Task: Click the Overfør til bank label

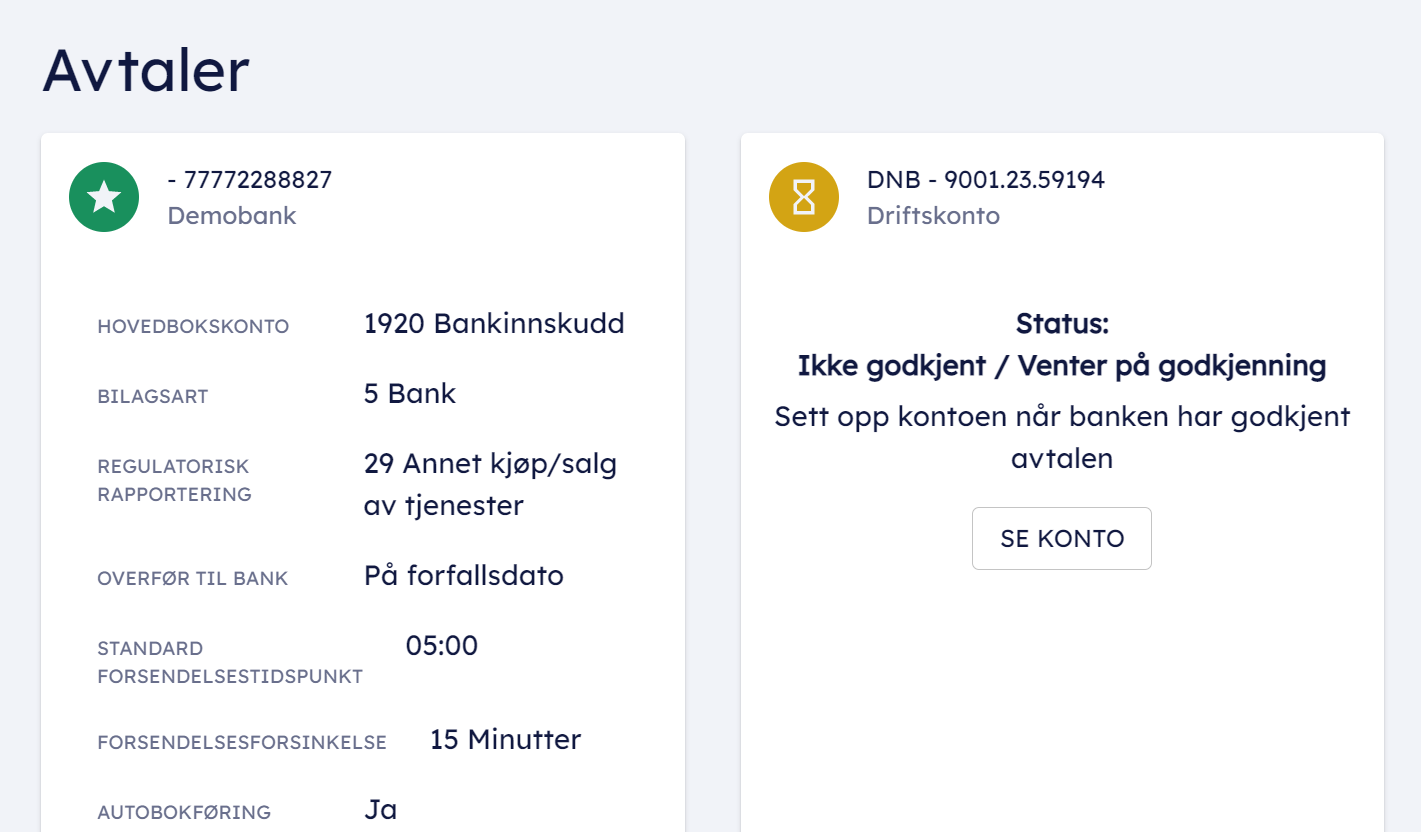Action: point(193,579)
